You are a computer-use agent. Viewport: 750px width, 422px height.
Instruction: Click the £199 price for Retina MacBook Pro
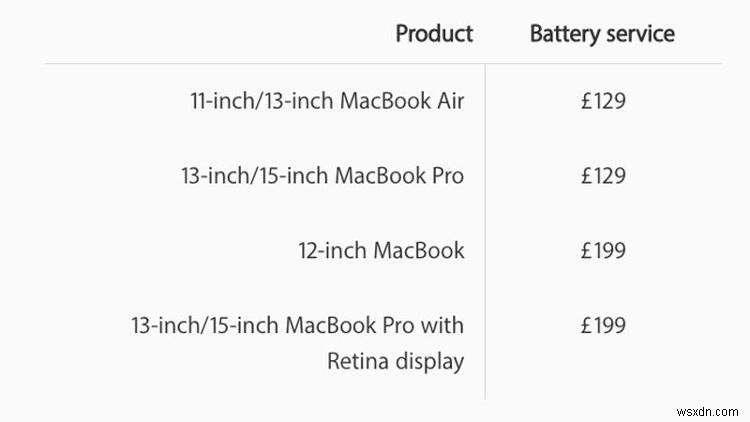pos(603,325)
